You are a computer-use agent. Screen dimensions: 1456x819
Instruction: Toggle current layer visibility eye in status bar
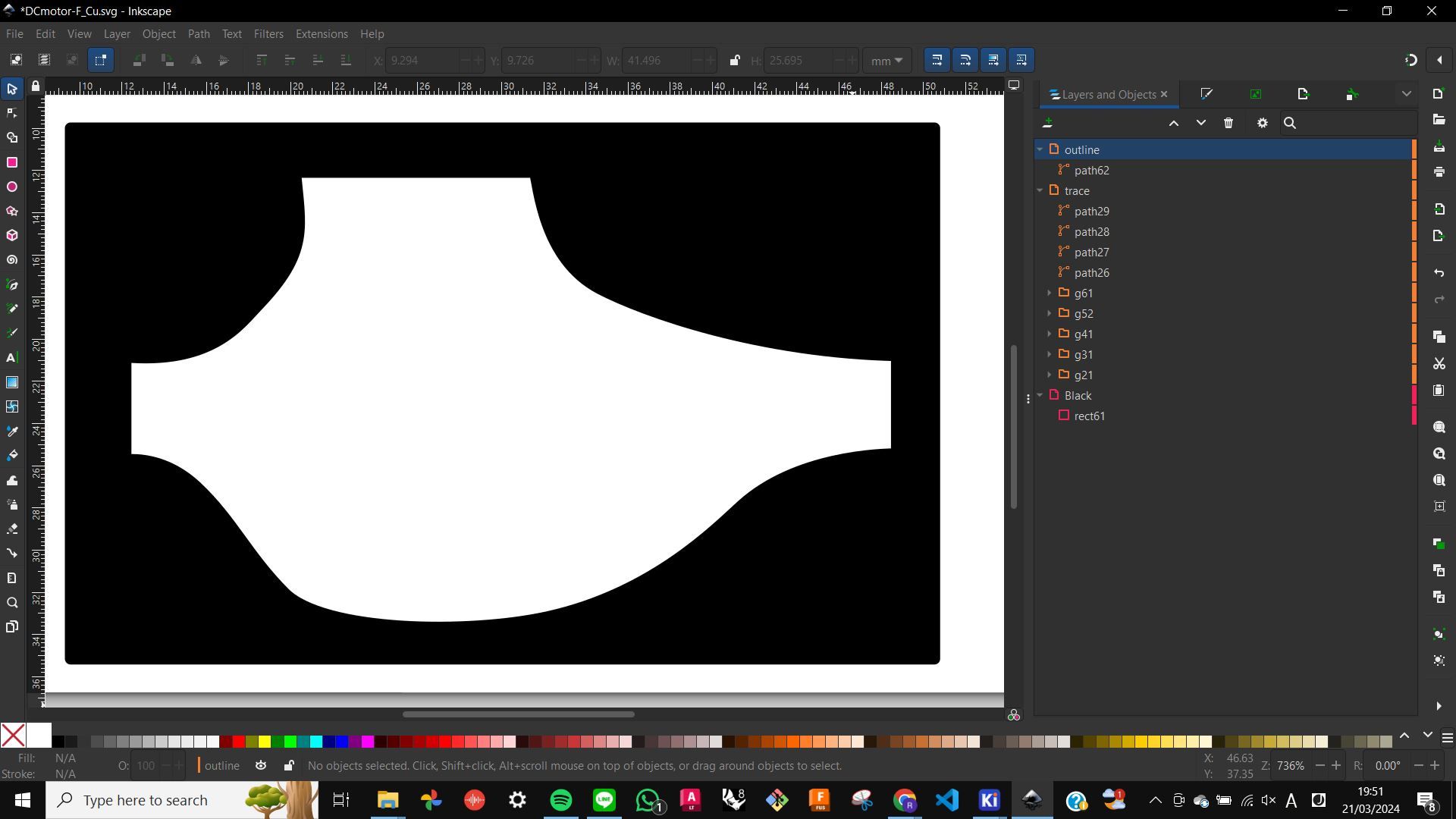(261, 765)
